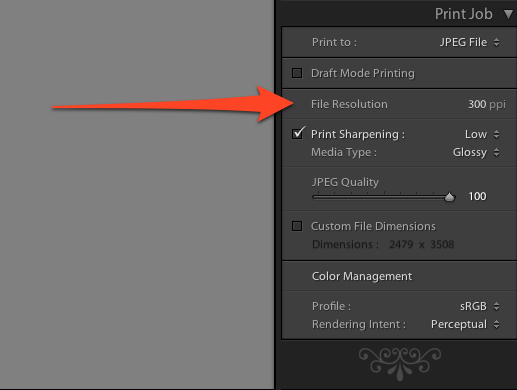Open the Print Sharpening Low dropdown

click(482, 134)
